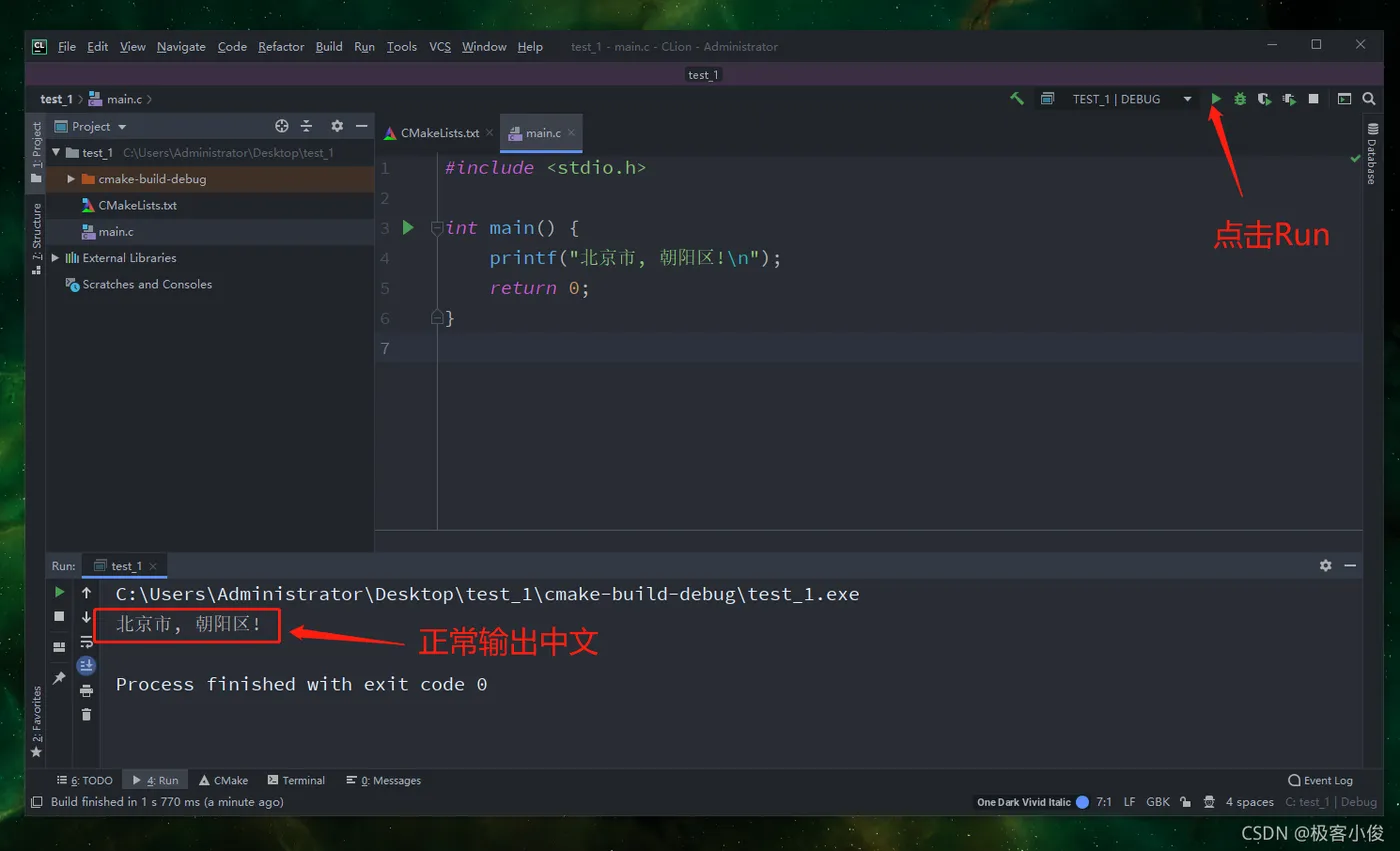Open the Refactor menu
This screenshot has width=1400, height=851.
281,46
